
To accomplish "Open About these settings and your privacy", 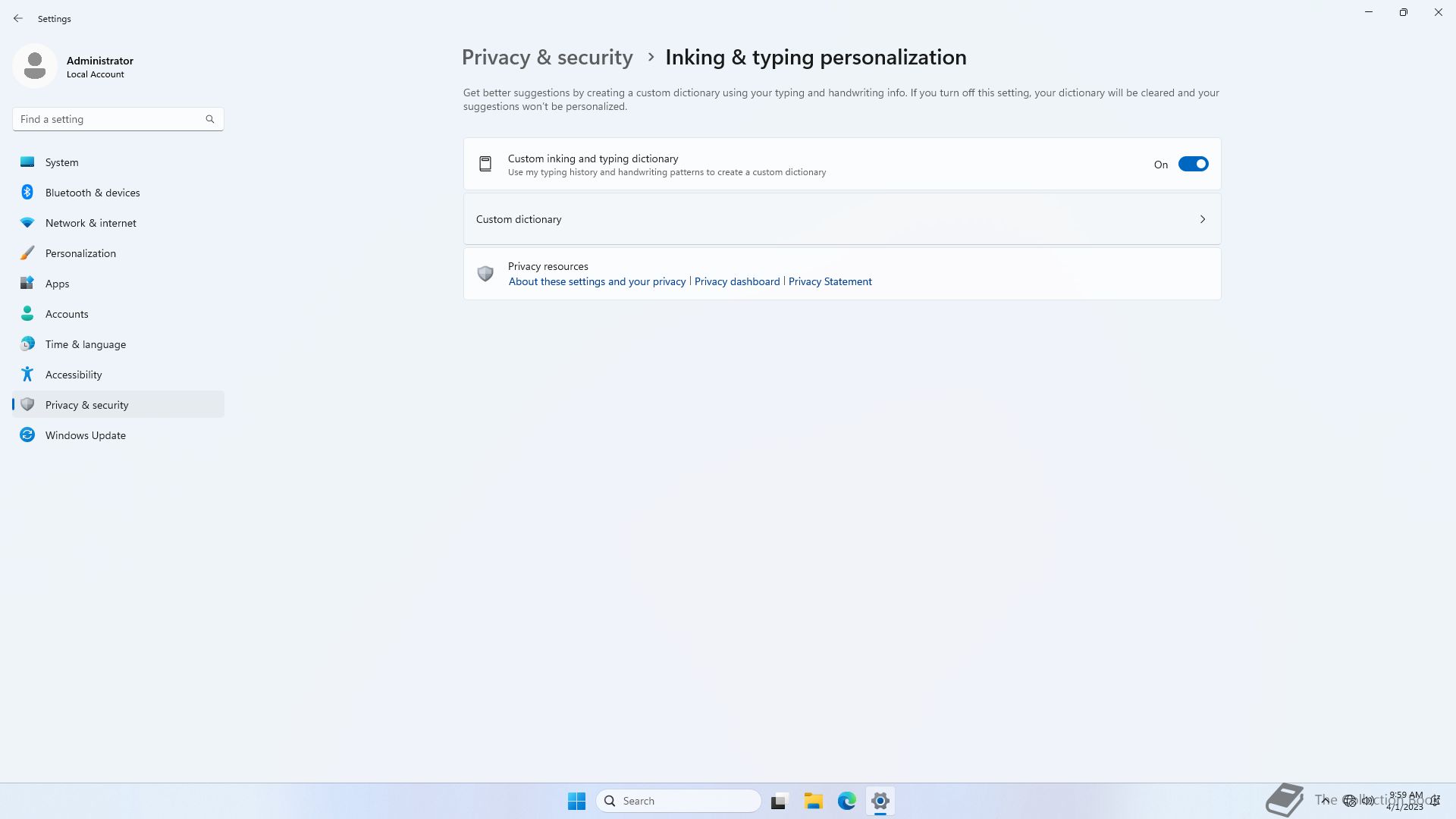I will click(x=597, y=281).
